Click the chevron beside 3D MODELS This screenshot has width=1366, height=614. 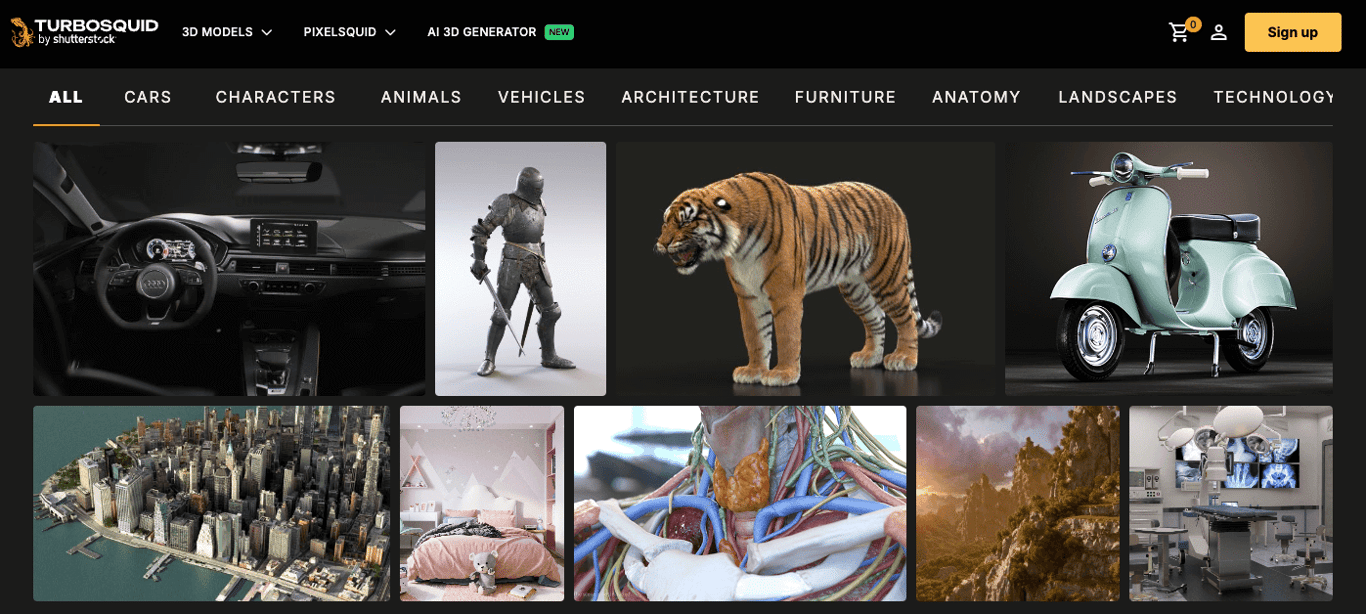(x=266, y=32)
